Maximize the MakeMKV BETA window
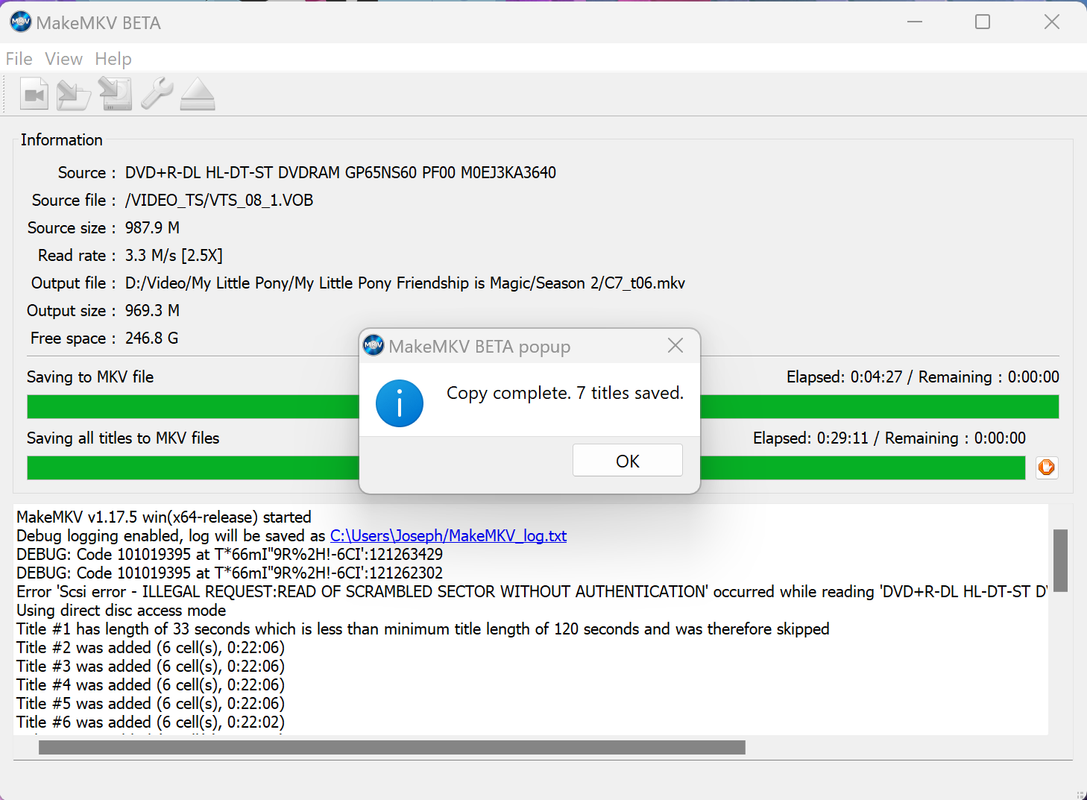Image resolution: width=1087 pixels, height=800 pixels. tap(982, 22)
